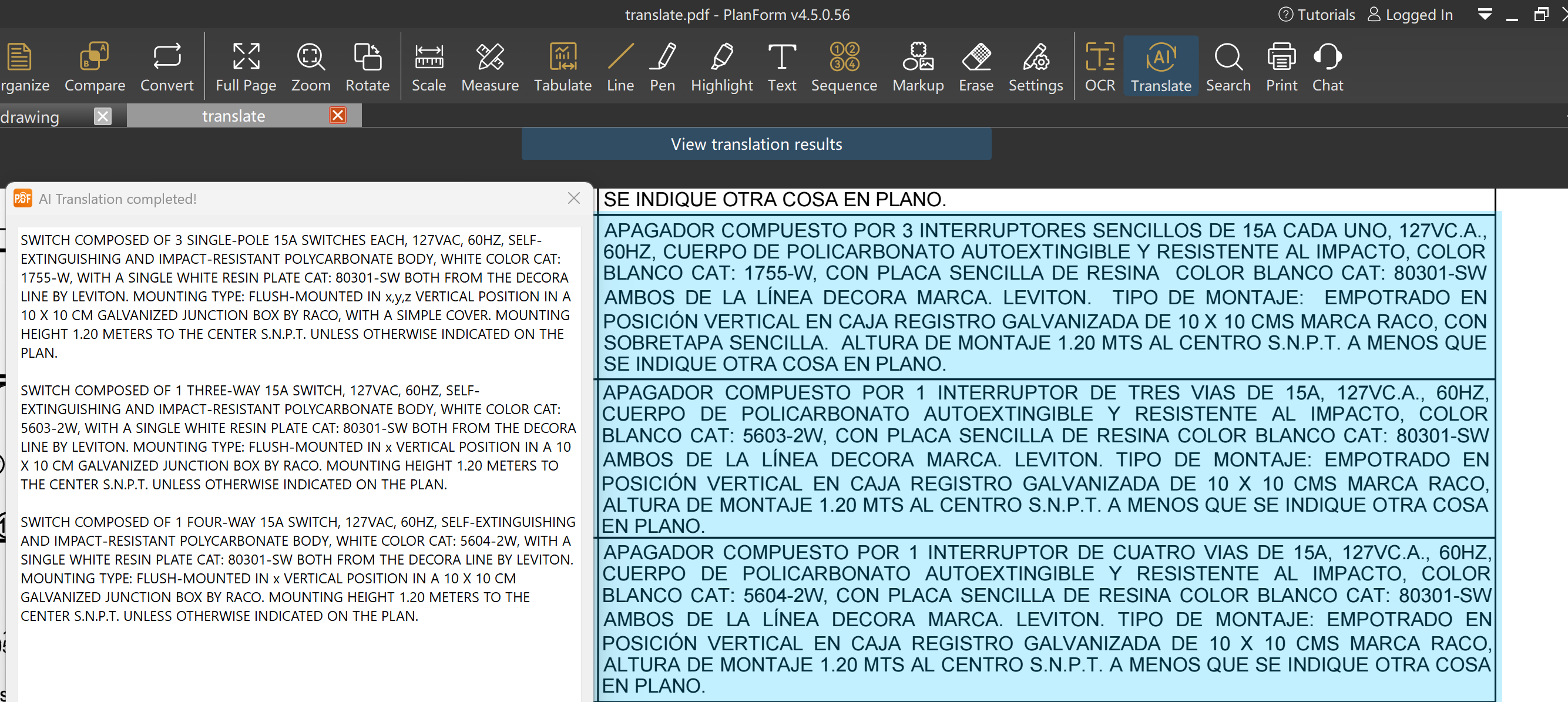Click highlighted Spanish block with CUATRO VIAS
Screen dimensions: 1568x702
tap(1046, 619)
